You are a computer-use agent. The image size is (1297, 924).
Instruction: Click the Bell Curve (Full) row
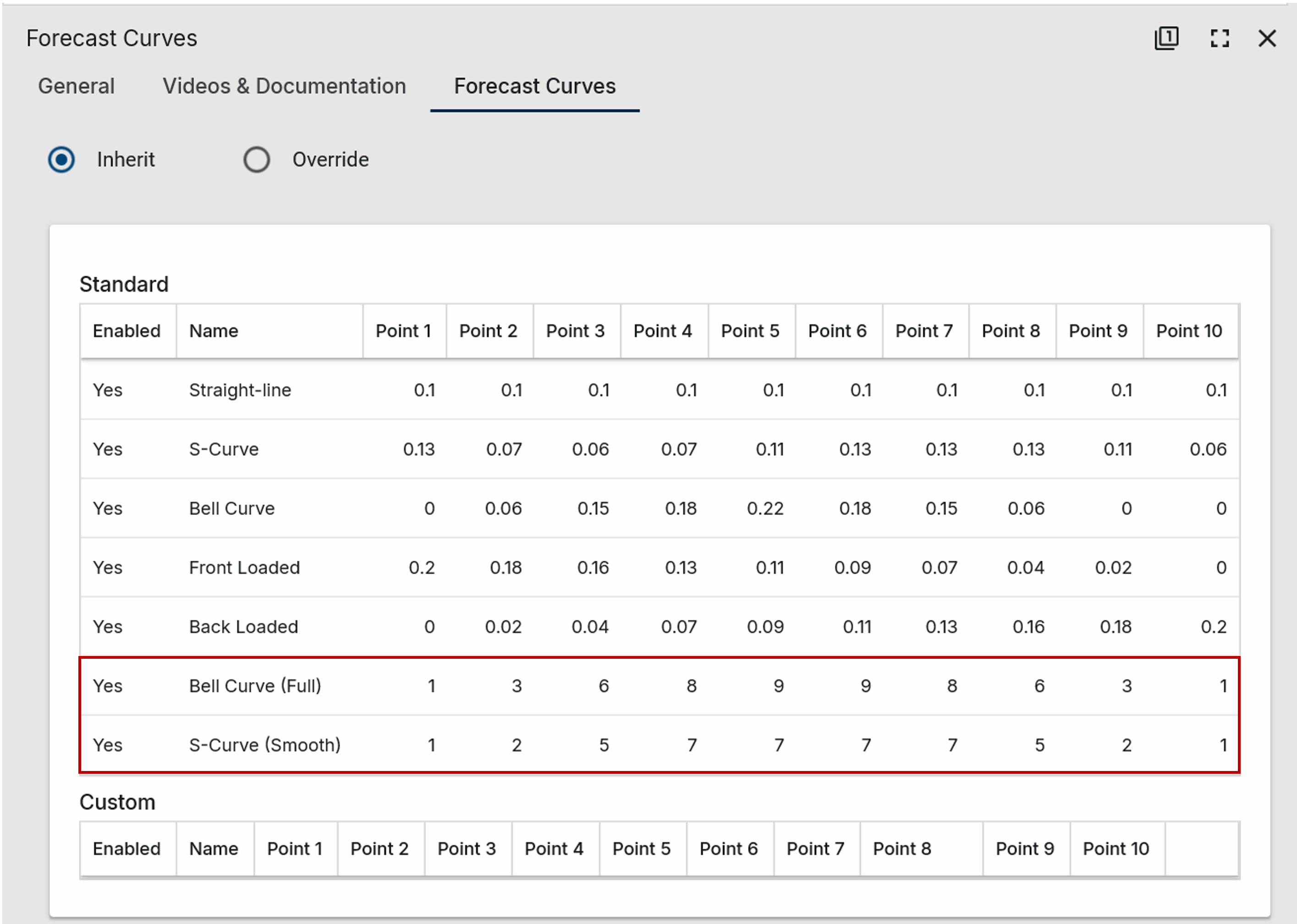(x=254, y=686)
